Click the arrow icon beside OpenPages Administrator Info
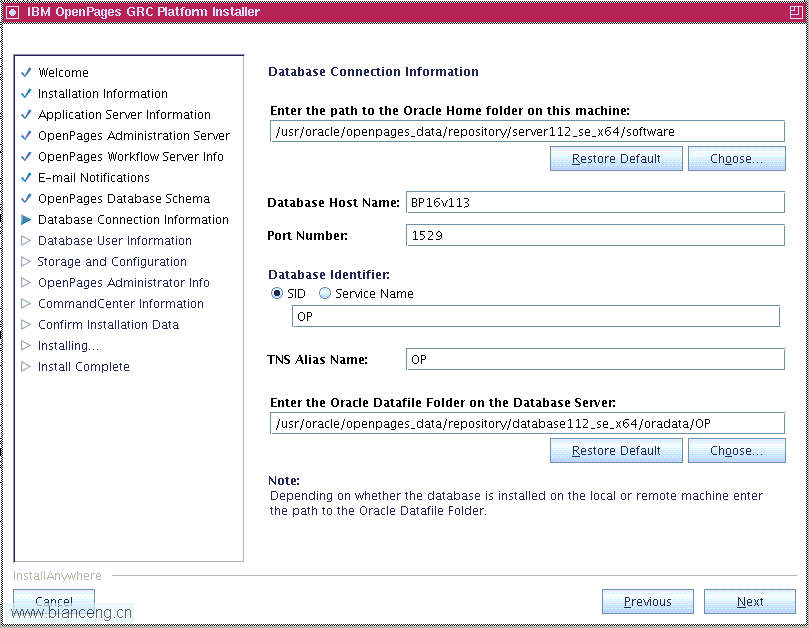809x628 pixels. pos(26,282)
